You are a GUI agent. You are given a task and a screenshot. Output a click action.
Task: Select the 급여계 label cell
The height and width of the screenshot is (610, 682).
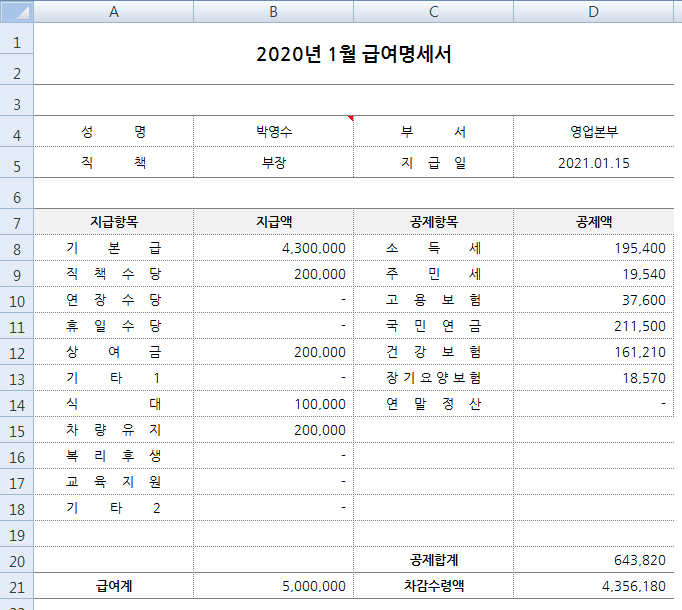(114, 586)
